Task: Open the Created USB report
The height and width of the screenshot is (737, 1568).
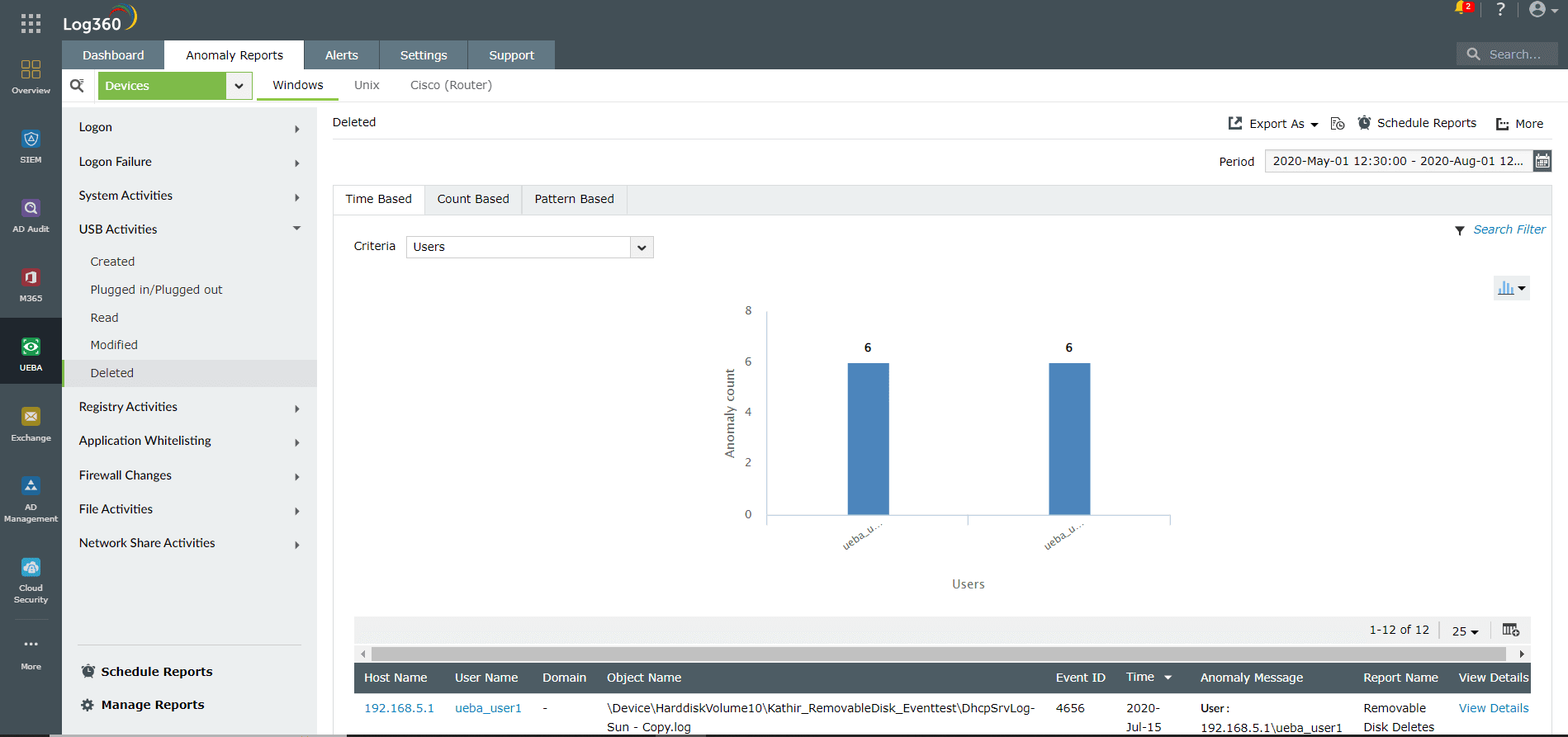Action: tap(112, 262)
